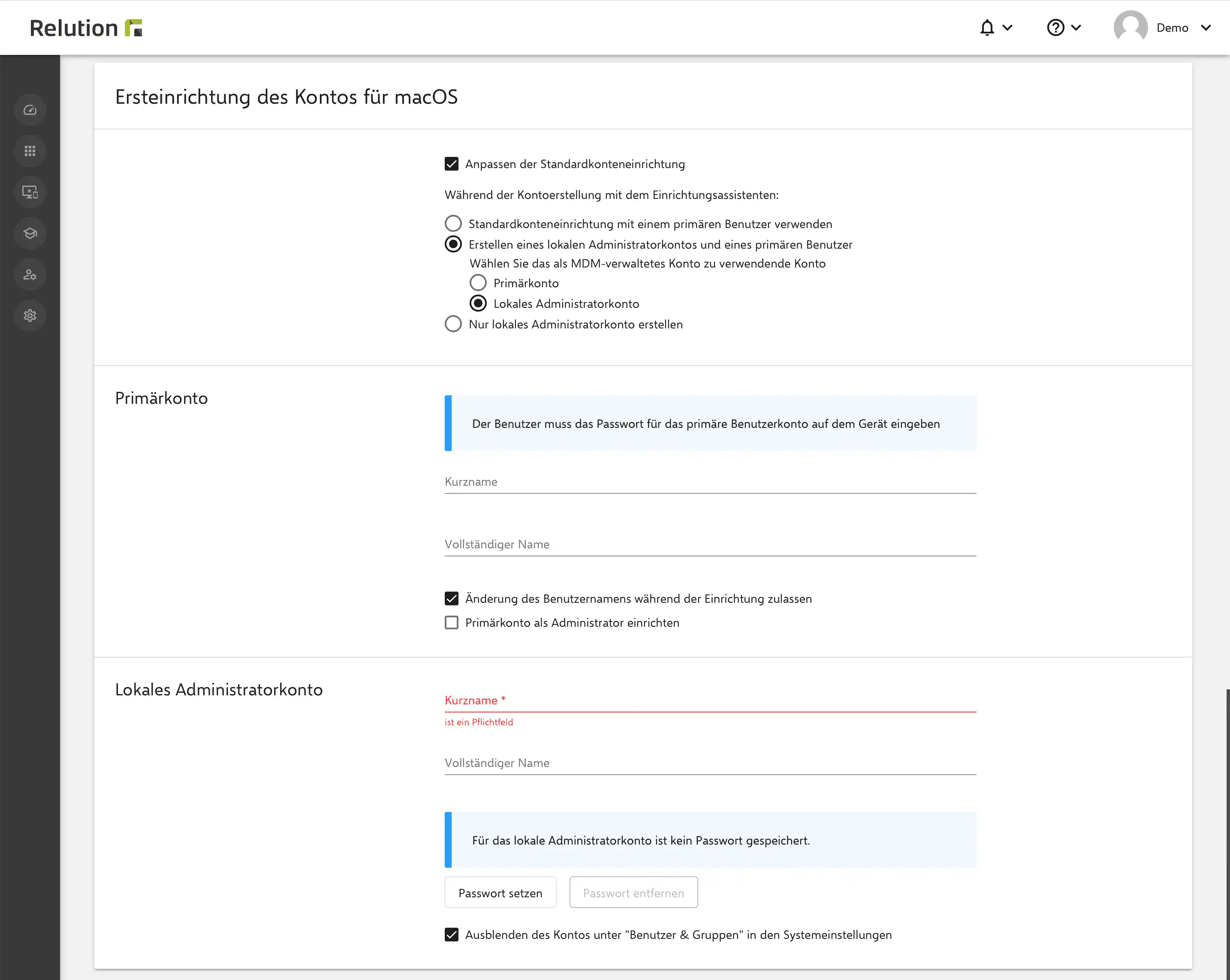1230x980 pixels.
Task: Click the help question mark icon
Action: coord(1055,27)
